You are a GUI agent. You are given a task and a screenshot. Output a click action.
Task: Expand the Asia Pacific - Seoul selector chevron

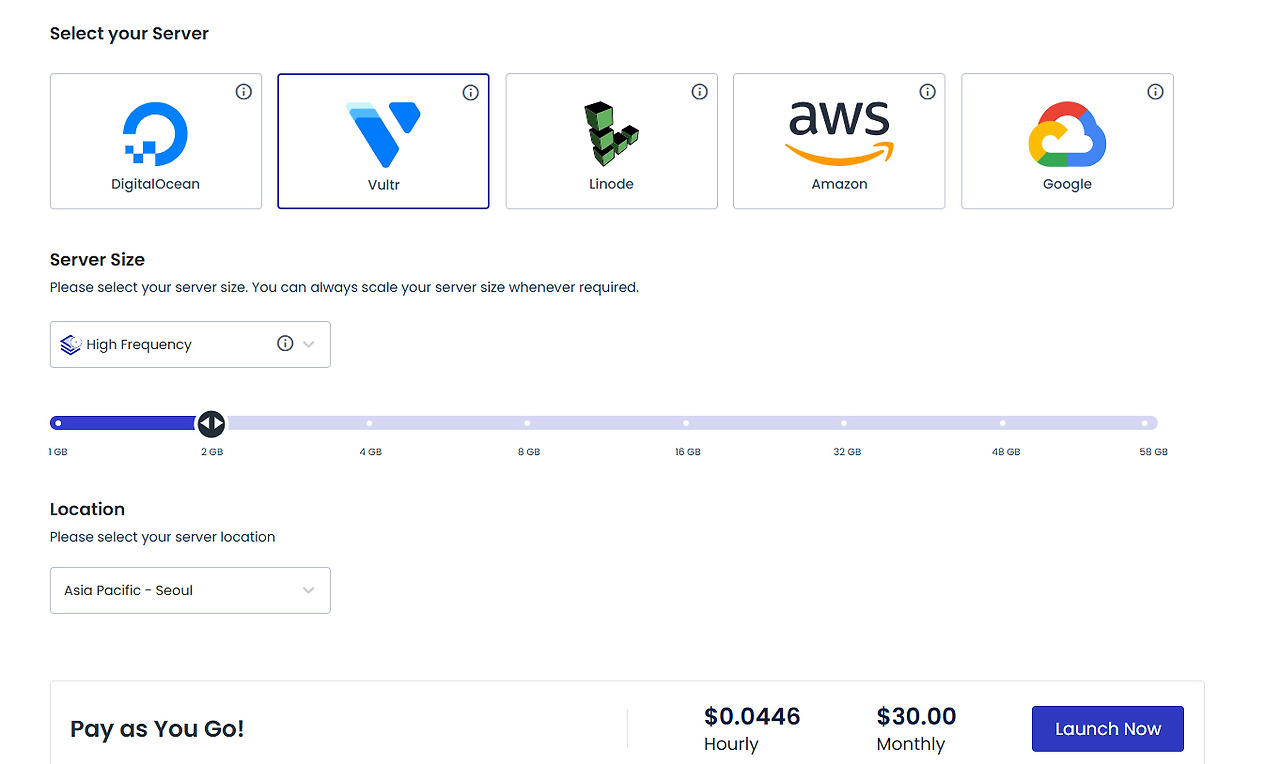(308, 590)
